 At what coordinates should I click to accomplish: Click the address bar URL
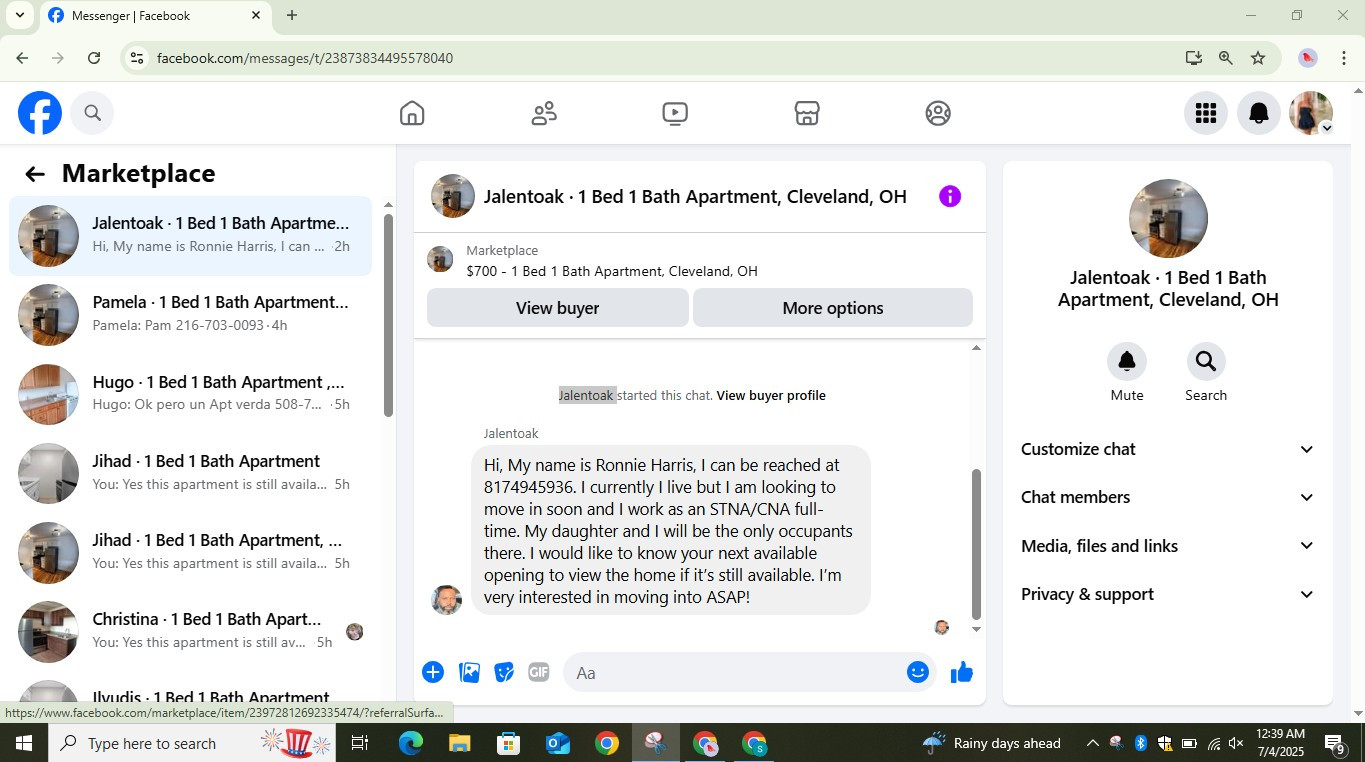pyautogui.click(x=305, y=58)
